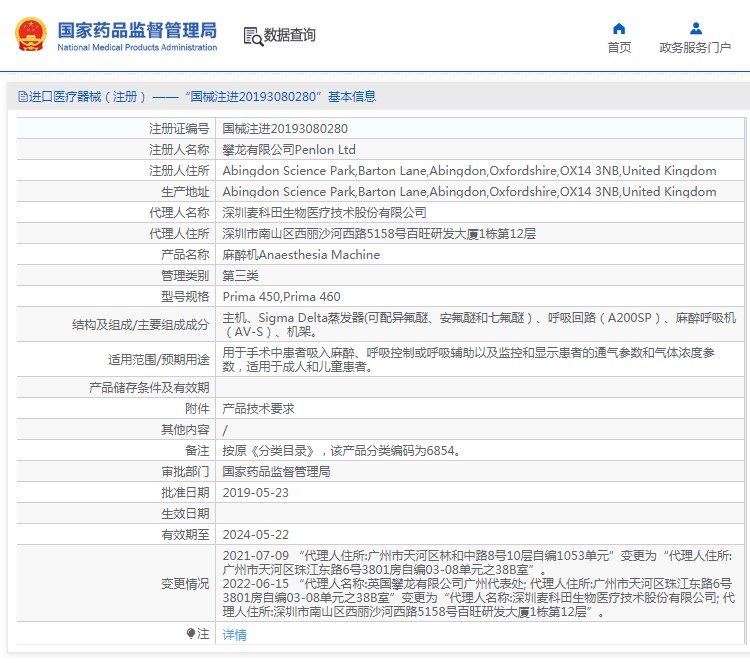
Task: Open 政务服务门户 text link
Action: coord(695,48)
